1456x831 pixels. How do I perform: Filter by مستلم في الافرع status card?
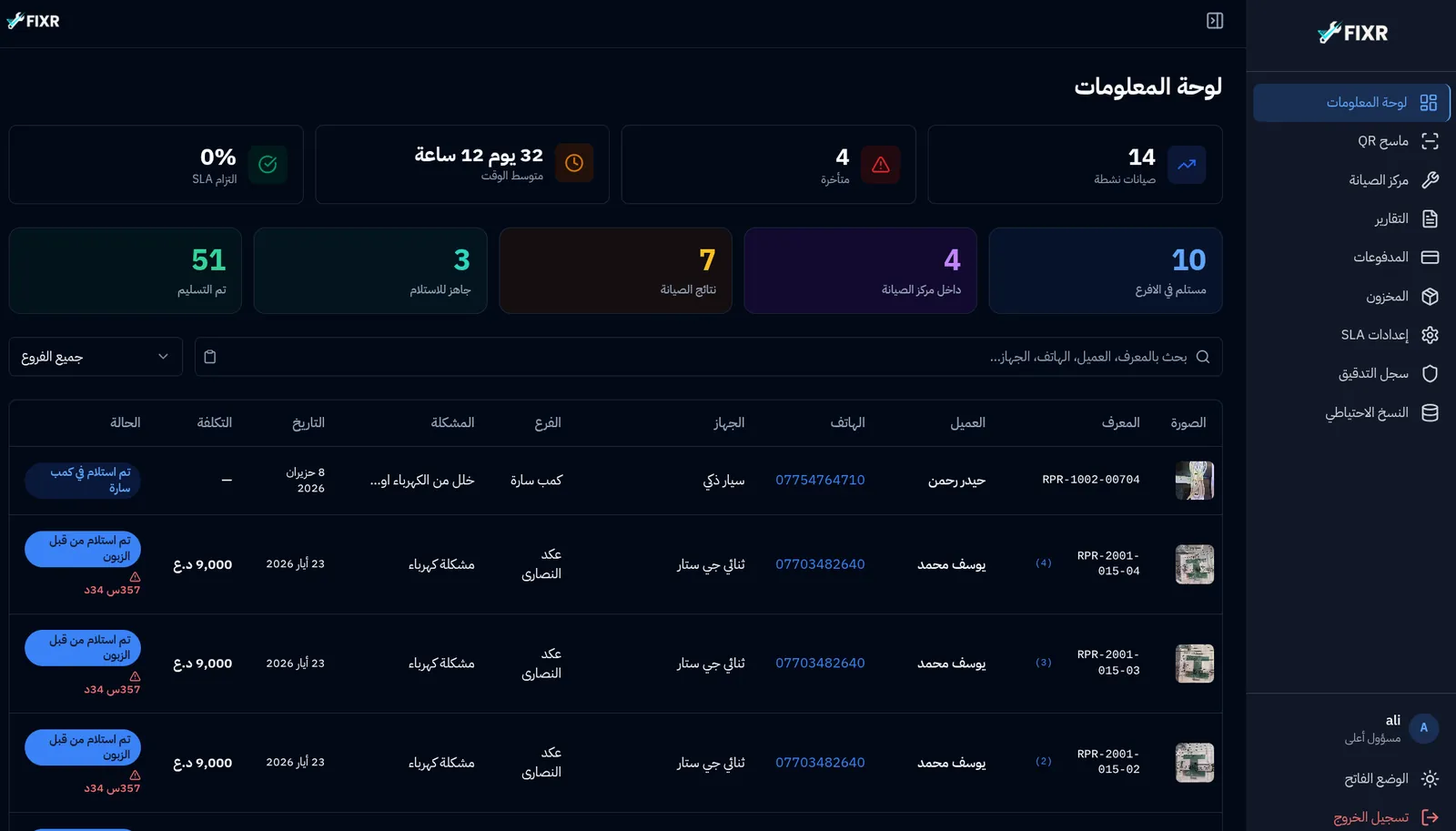tap(1106, 270)
